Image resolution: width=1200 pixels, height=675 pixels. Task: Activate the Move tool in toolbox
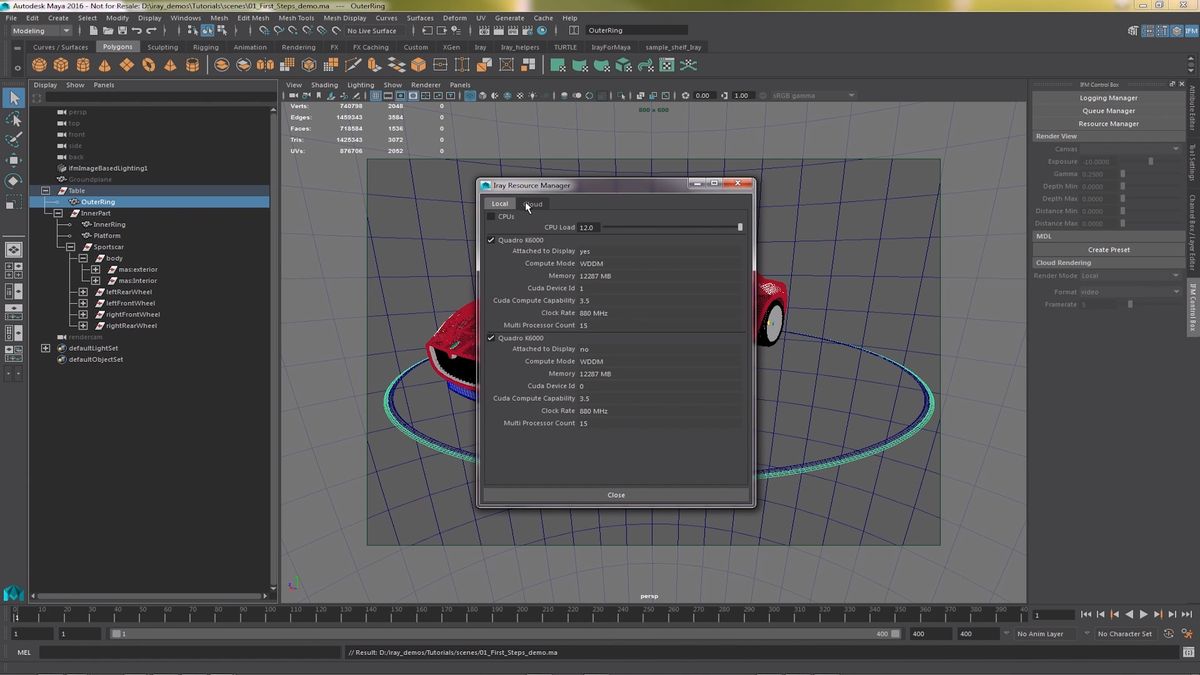pos(14,160)
